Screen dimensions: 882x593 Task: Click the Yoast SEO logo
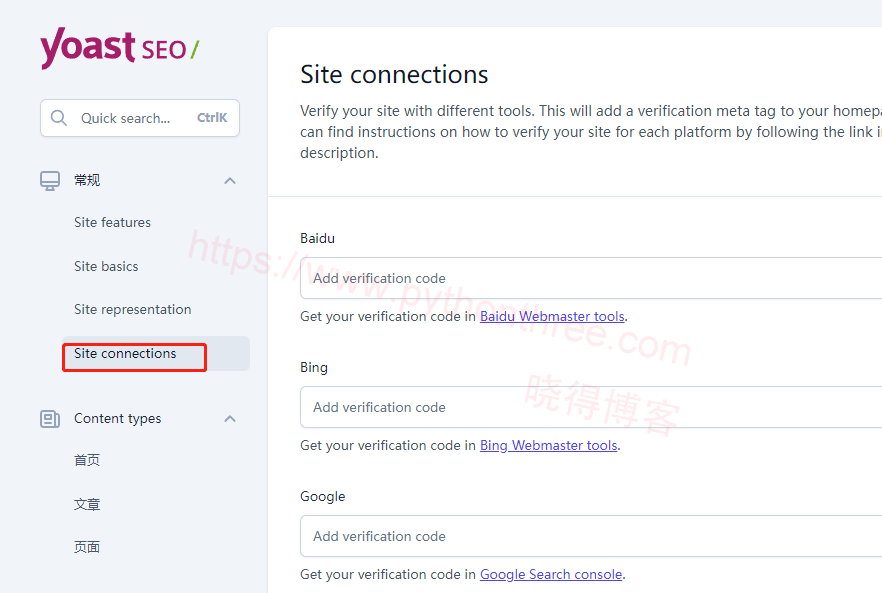[x=119, y=48]
